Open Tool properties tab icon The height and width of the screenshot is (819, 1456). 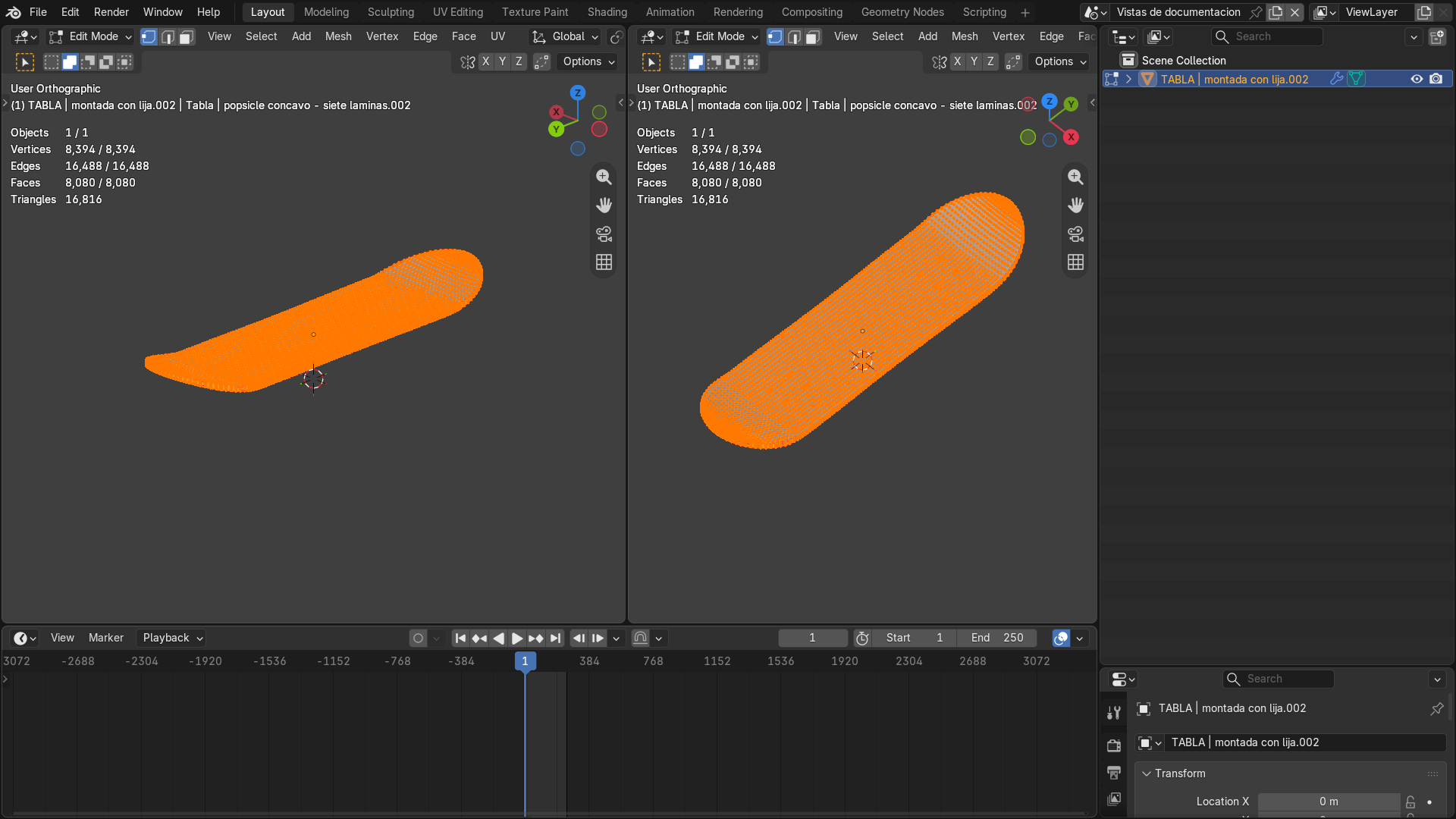coord(1114,712)
